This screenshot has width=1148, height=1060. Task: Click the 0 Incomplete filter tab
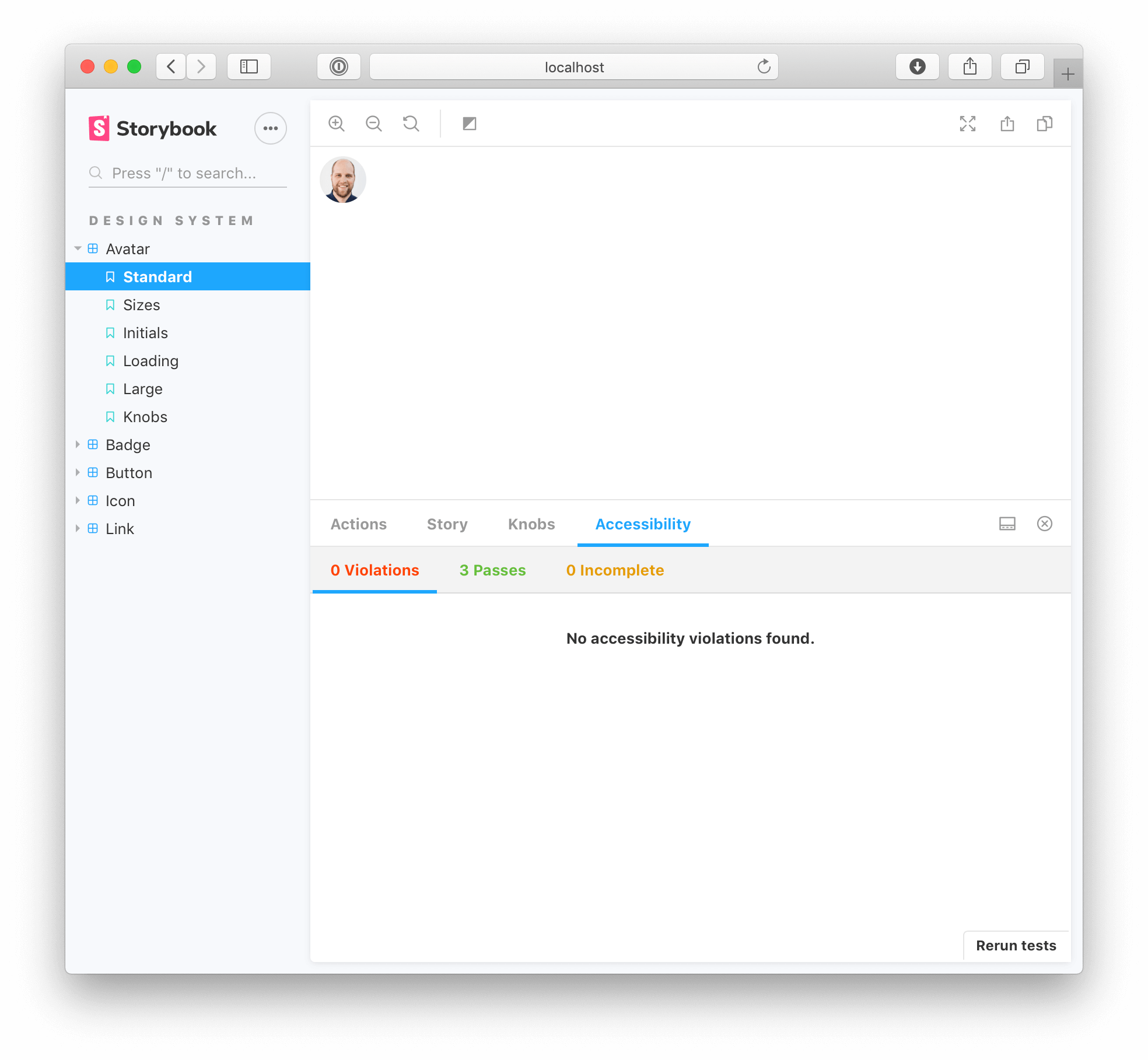pyautogui.click(x=615, y=570)
